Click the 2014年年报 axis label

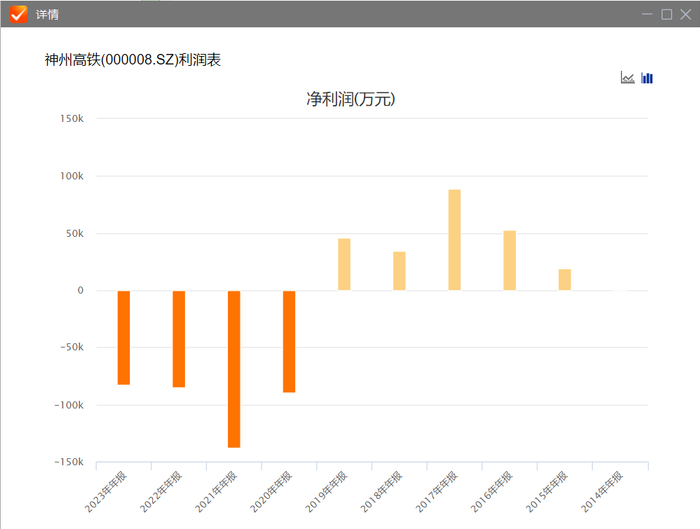click(602, 492)
